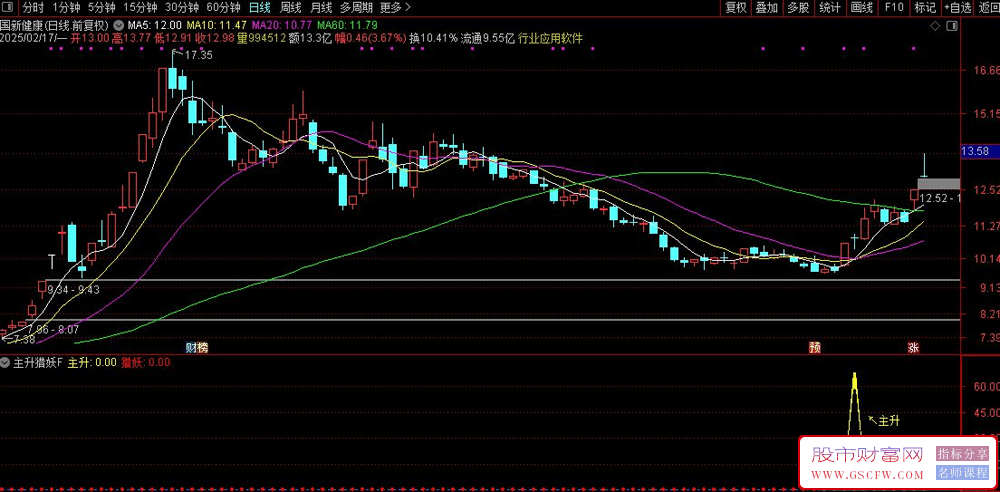Click the 返回 back button
This screenshot has width=1000, height=492.
990,8
